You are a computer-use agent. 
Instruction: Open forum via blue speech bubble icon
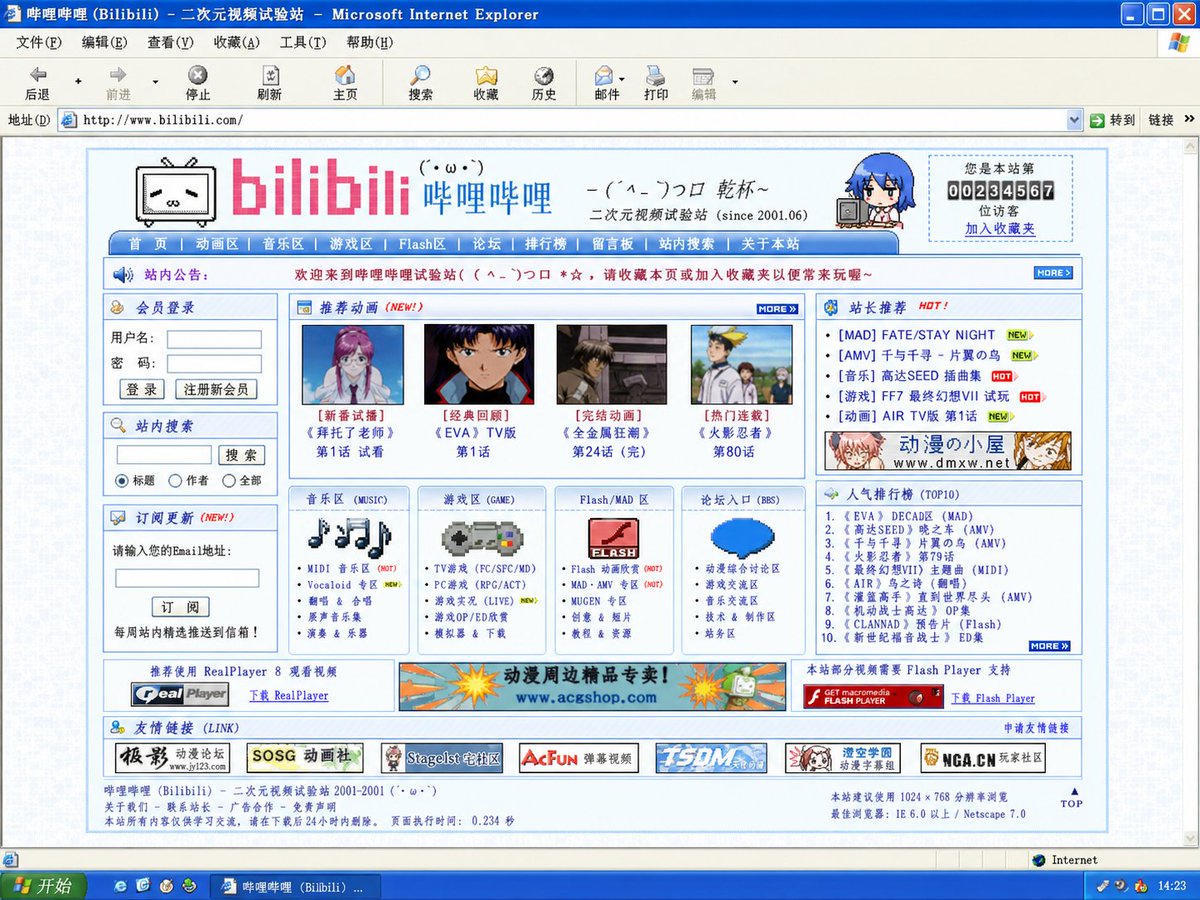click(742, 538)
